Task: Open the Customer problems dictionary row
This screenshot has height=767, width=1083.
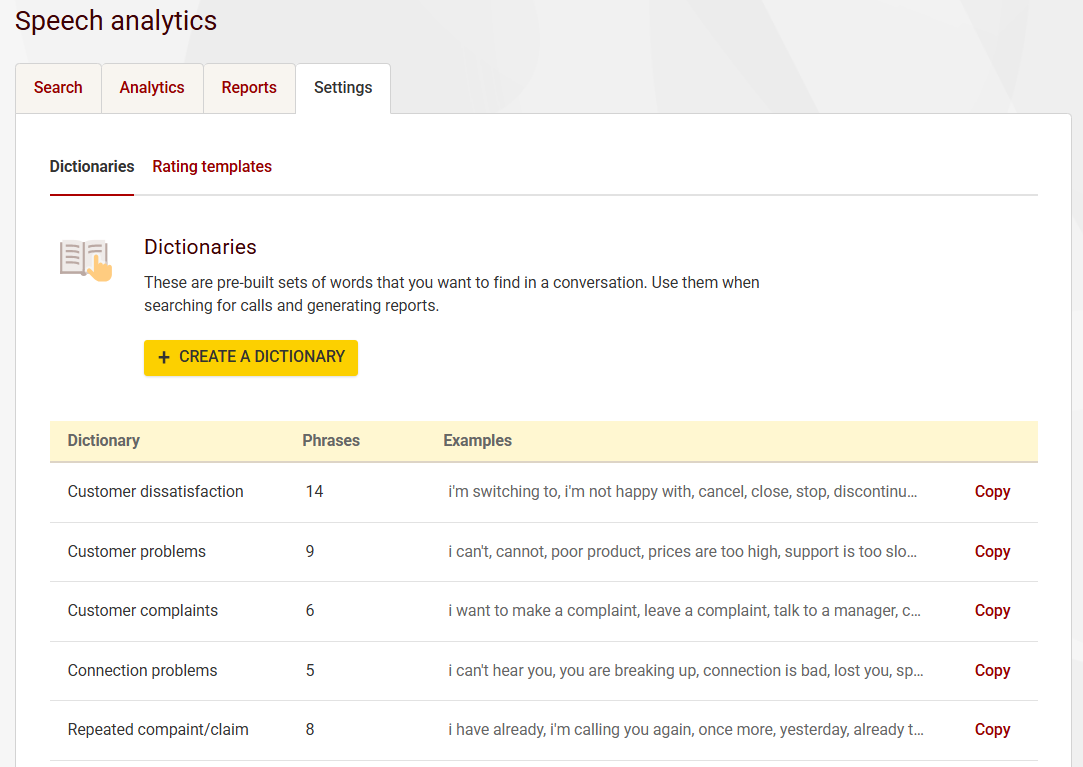Action: (x=137, y=552)
